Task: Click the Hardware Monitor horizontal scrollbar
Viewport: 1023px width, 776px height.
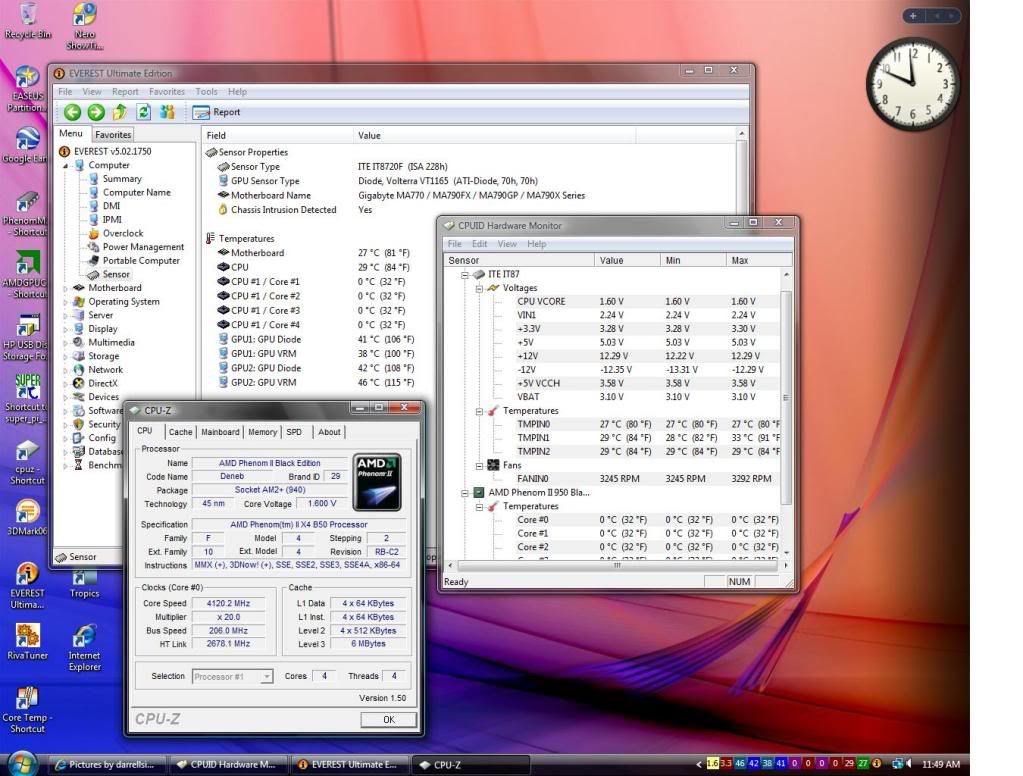Action: (617, 565)
